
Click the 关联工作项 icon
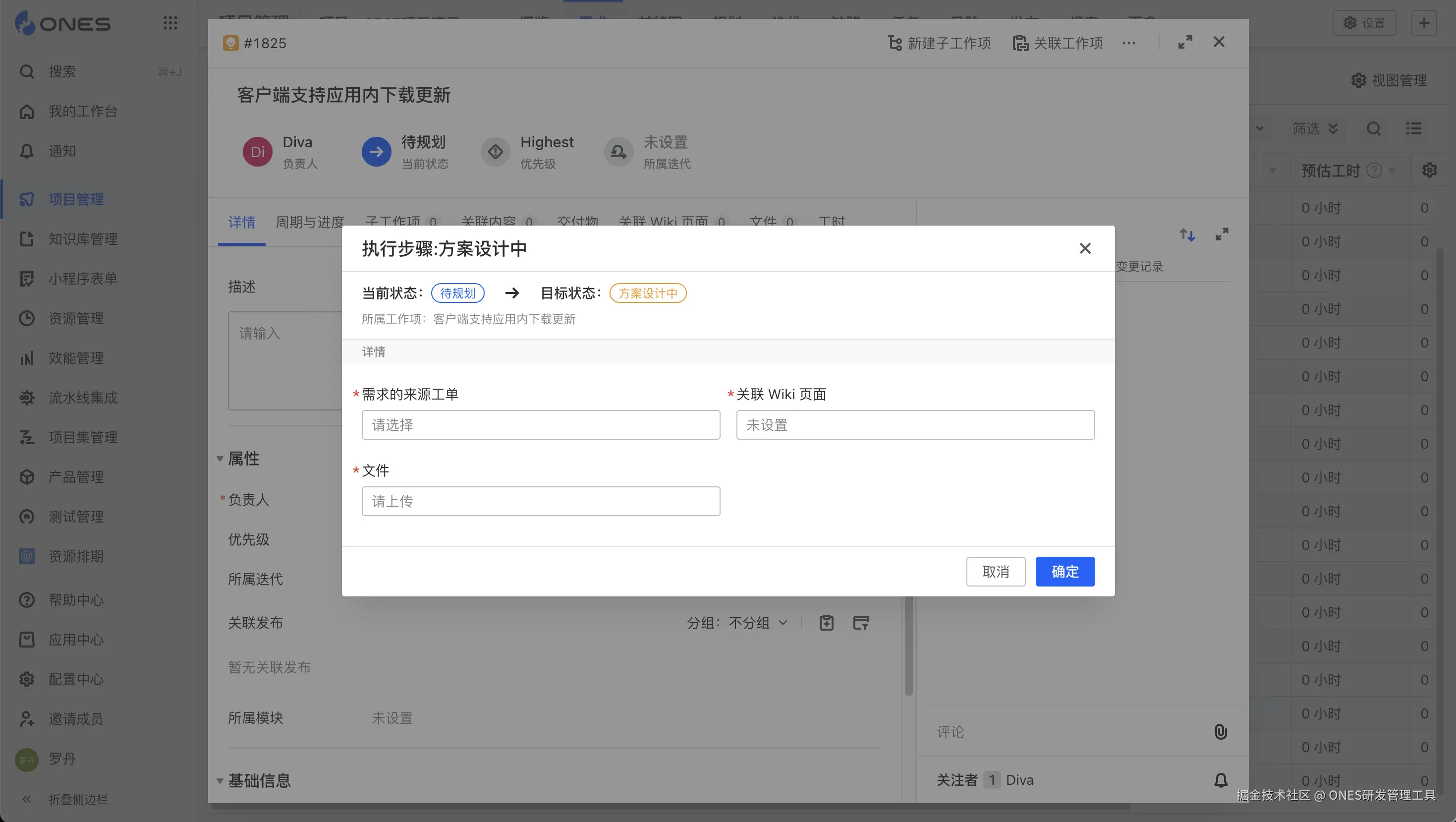[1020, 43]
